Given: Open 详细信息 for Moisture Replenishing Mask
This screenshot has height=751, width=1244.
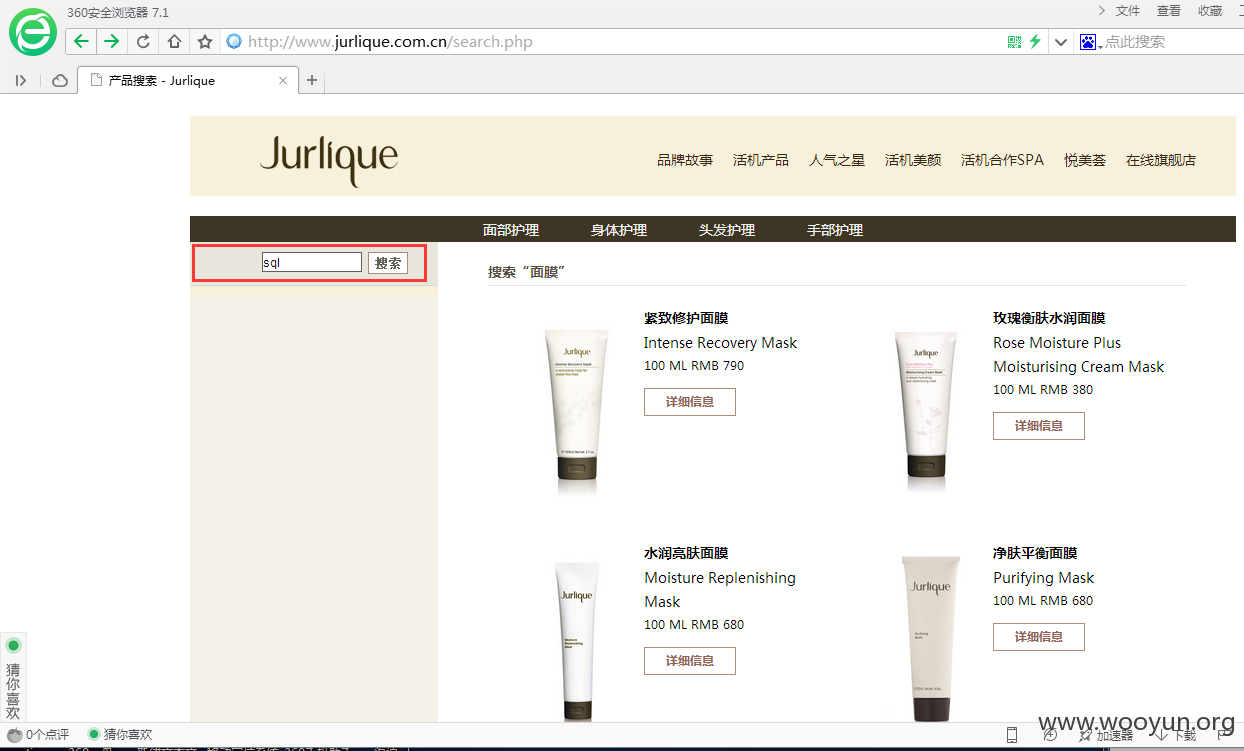Looking at the screenshot, I should (690, 661).
